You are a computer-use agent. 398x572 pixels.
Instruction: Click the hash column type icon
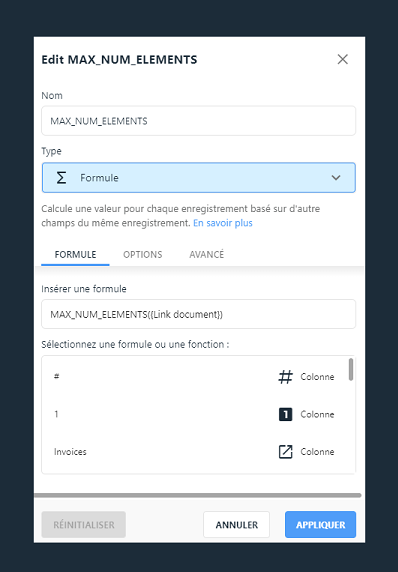285,377
